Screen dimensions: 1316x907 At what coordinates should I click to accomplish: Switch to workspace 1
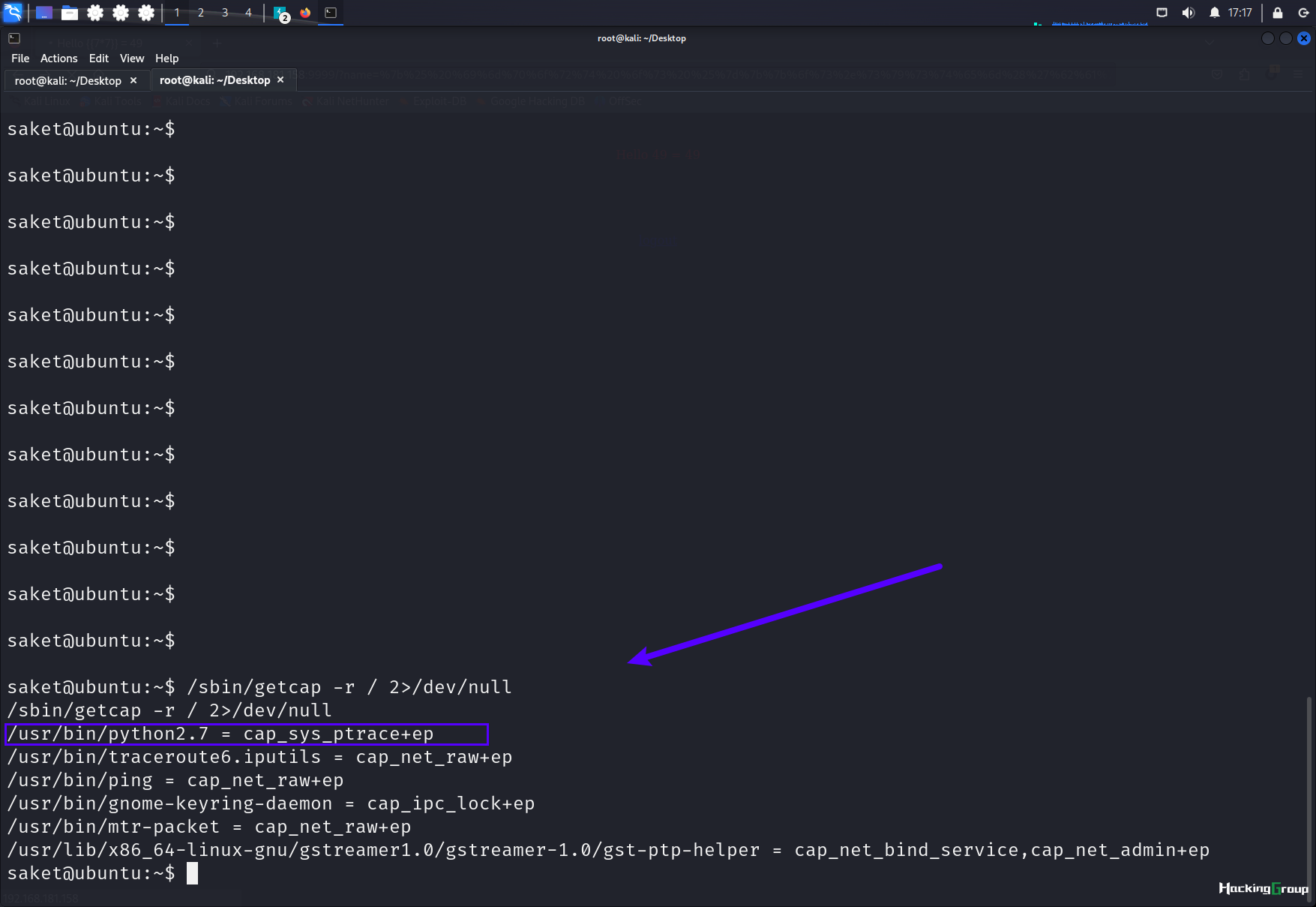(177, 13)
